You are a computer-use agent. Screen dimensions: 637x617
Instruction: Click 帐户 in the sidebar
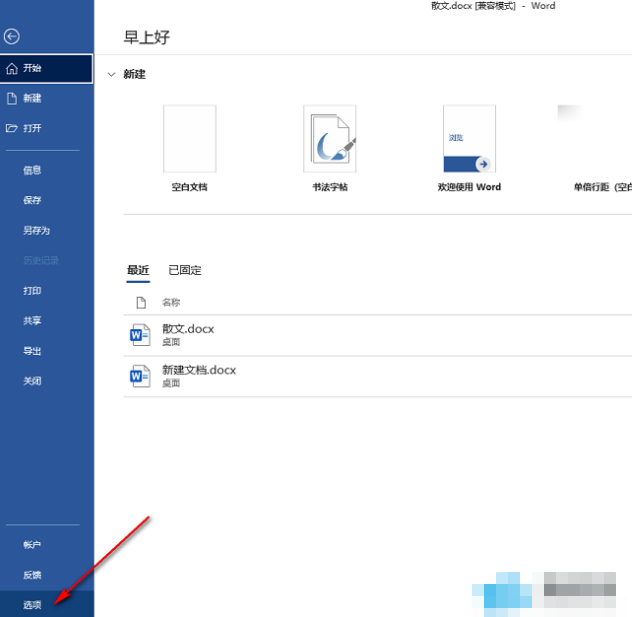tap(32, 545)
